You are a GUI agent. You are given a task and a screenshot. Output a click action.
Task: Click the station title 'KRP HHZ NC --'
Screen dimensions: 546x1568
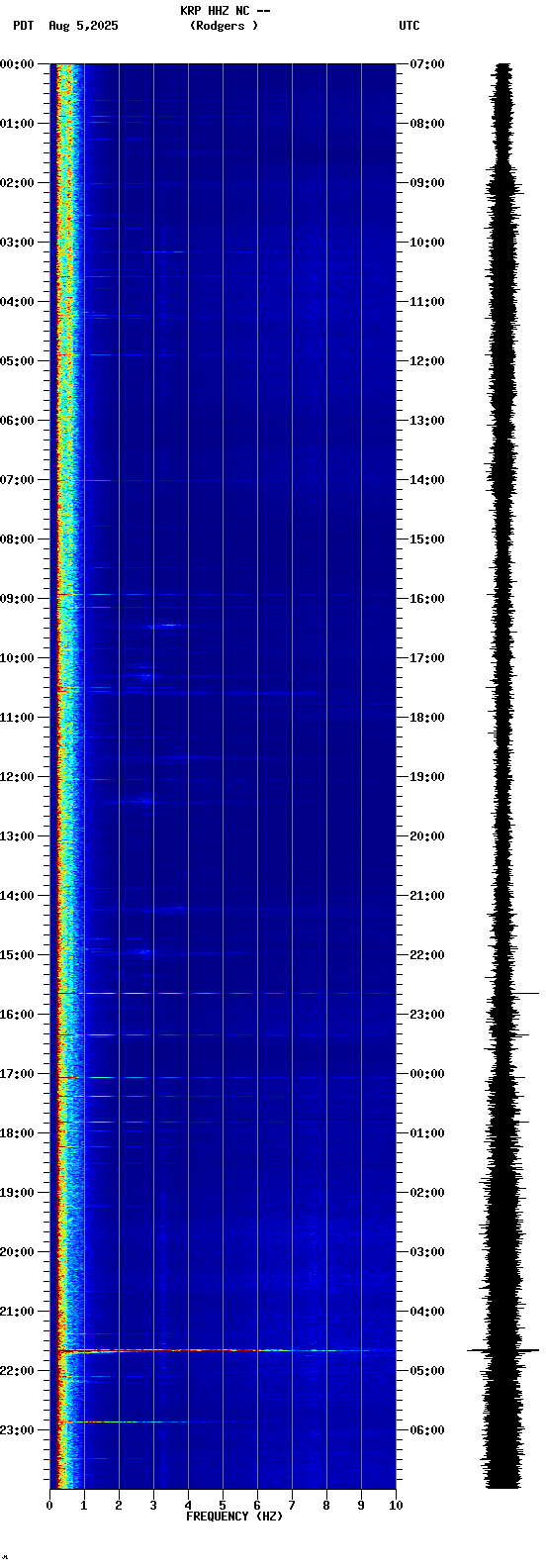click(x=225, y=11)
